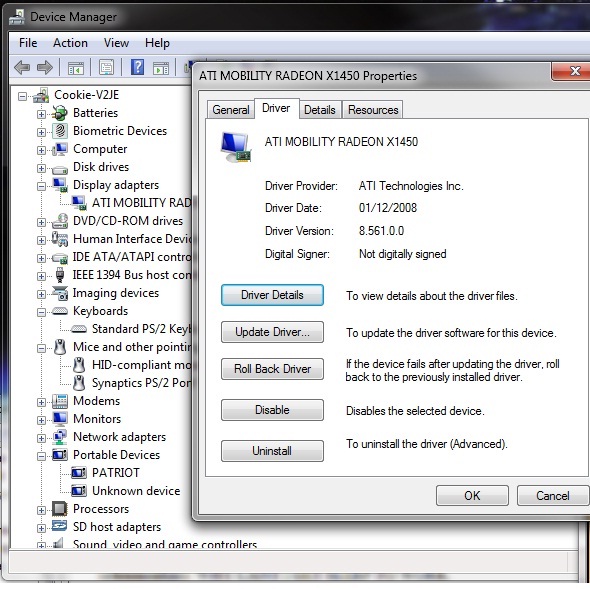This screenshot has height=589, width=590.
Task: Collapse the Keyboards node
Action: 41,312
